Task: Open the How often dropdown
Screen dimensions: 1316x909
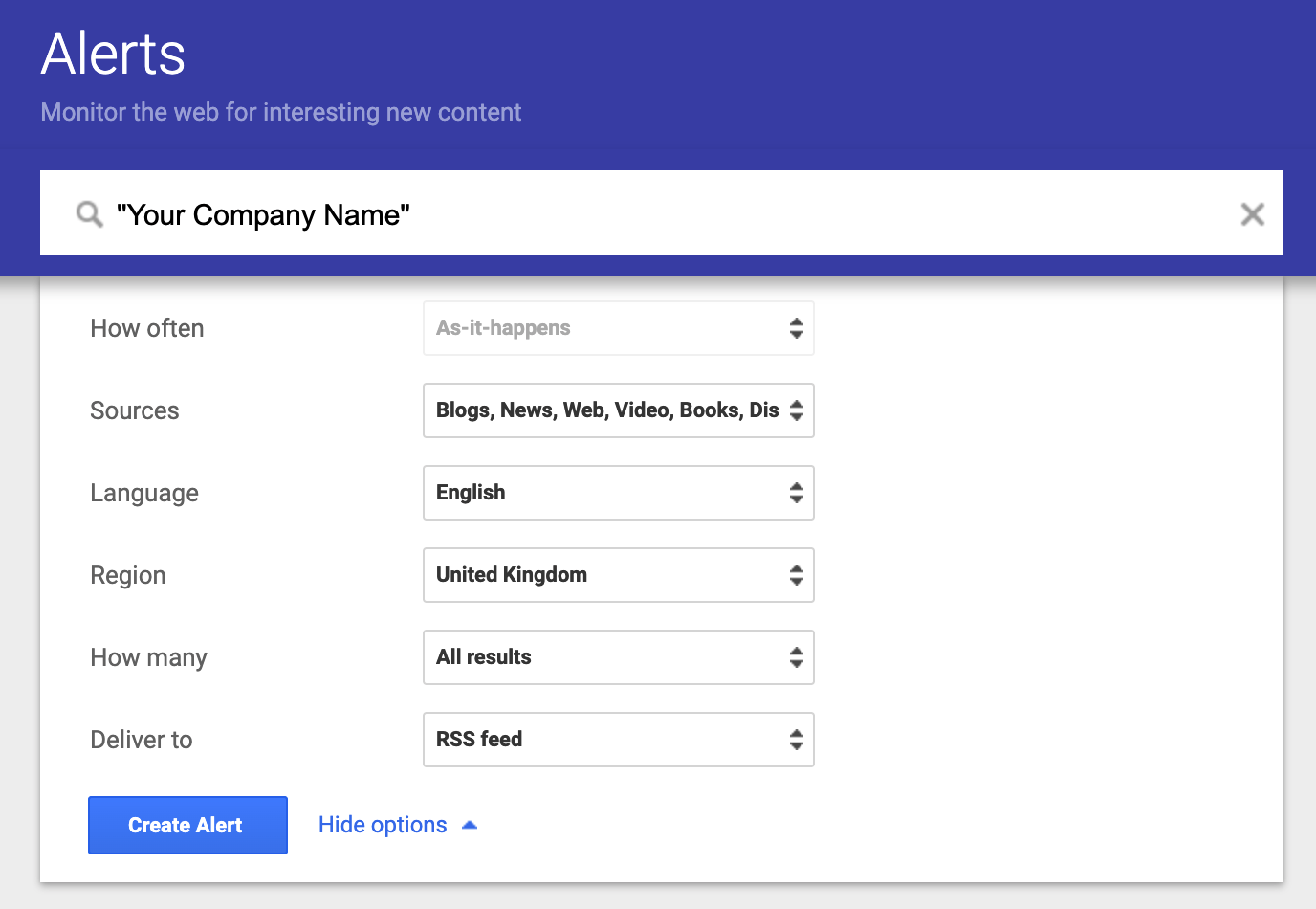Action: click(619, 328)
